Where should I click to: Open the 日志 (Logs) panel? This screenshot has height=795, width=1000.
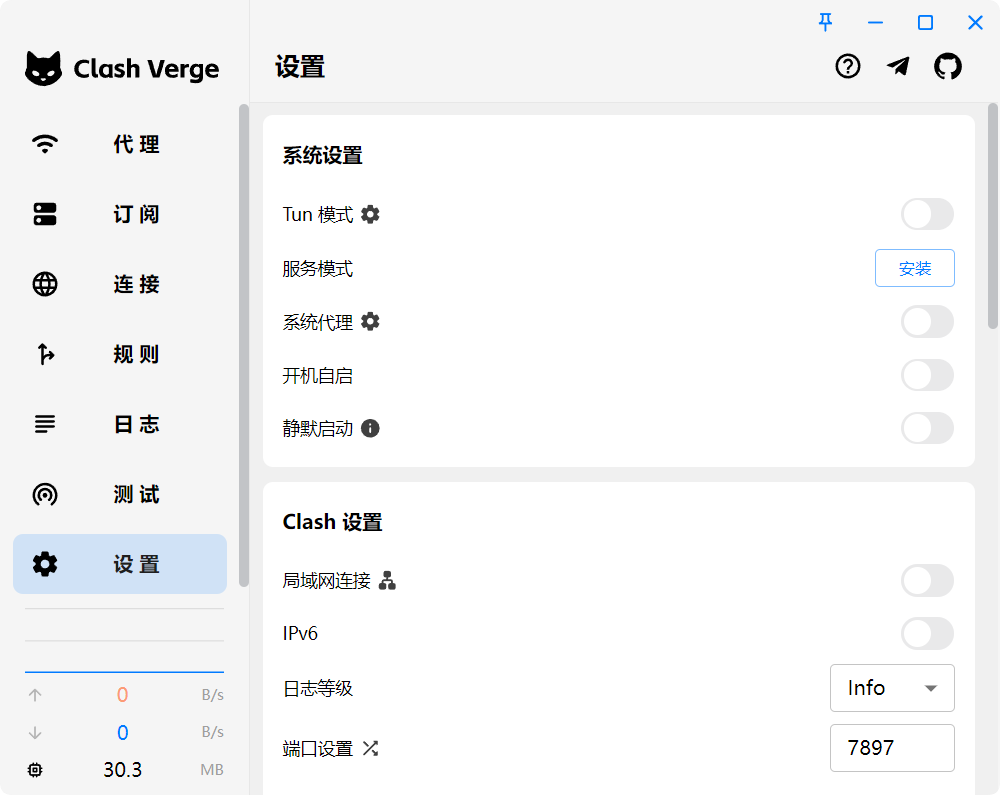(120, 424)
